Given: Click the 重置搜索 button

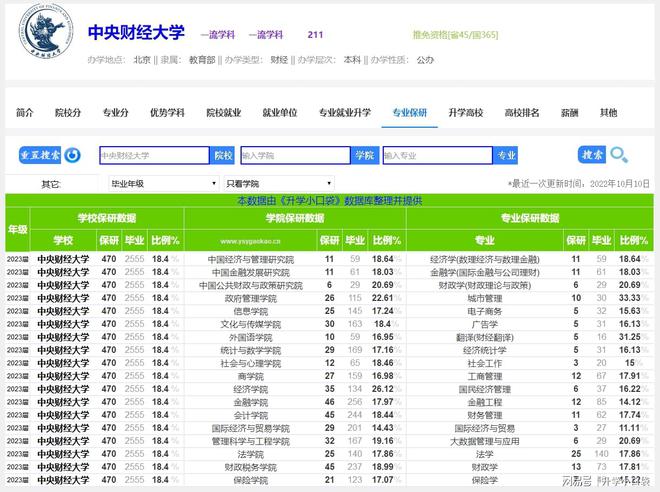Looking at the screenshot, I should pyautogui.click(x=40, y=155).
